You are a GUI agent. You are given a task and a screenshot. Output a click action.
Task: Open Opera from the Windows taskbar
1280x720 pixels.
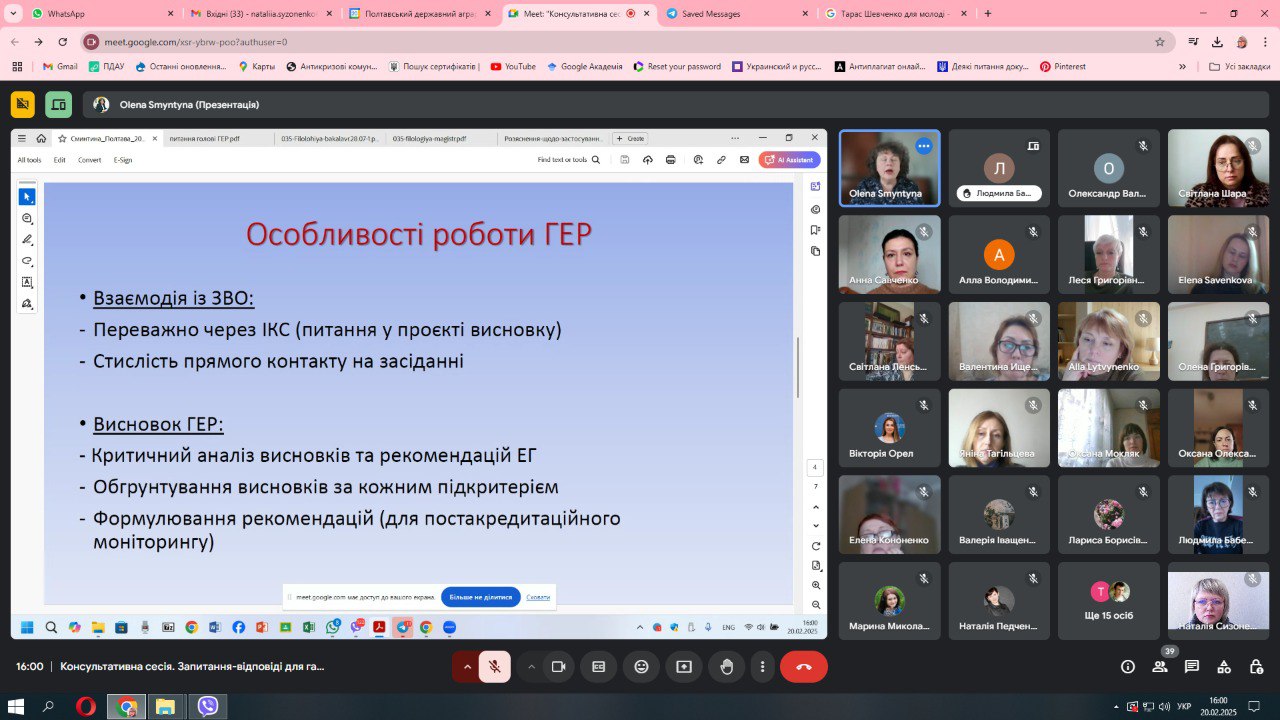(86, 706)
